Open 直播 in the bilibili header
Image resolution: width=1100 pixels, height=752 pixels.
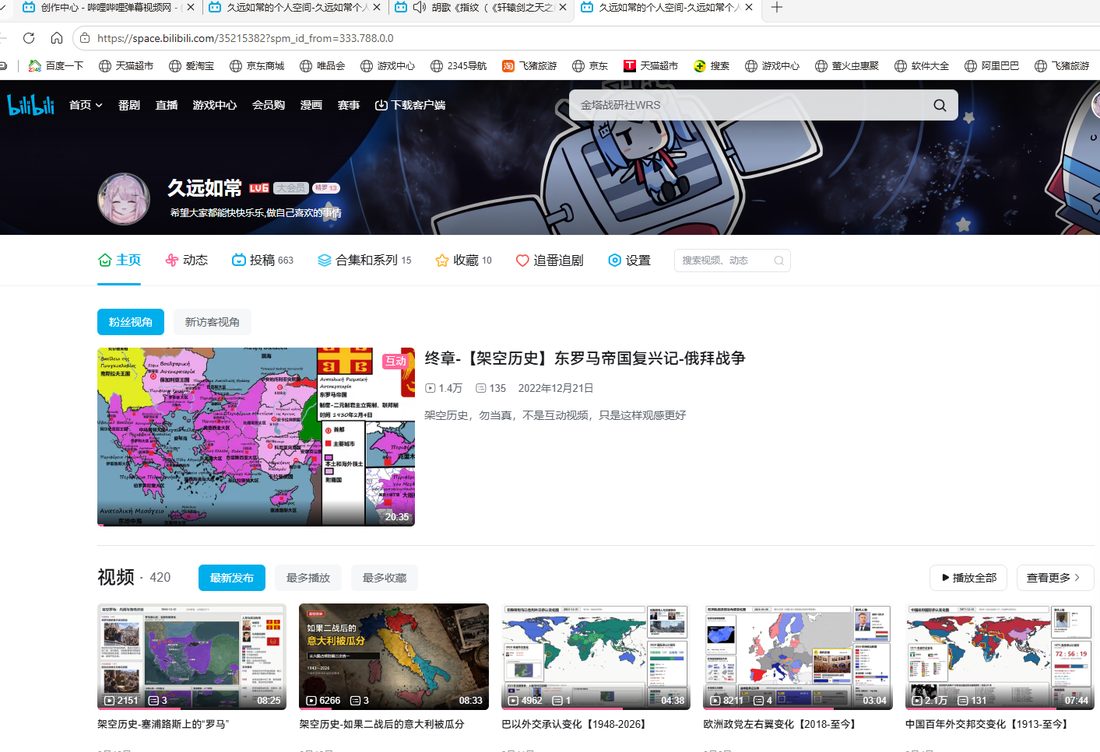coord(166,105)
